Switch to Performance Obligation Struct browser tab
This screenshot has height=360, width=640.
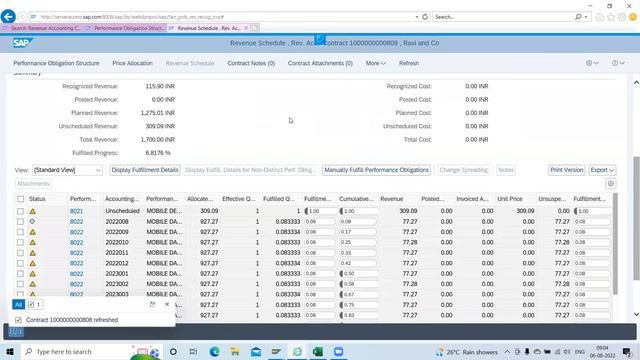pyautogui.click(x=125, y=28)
